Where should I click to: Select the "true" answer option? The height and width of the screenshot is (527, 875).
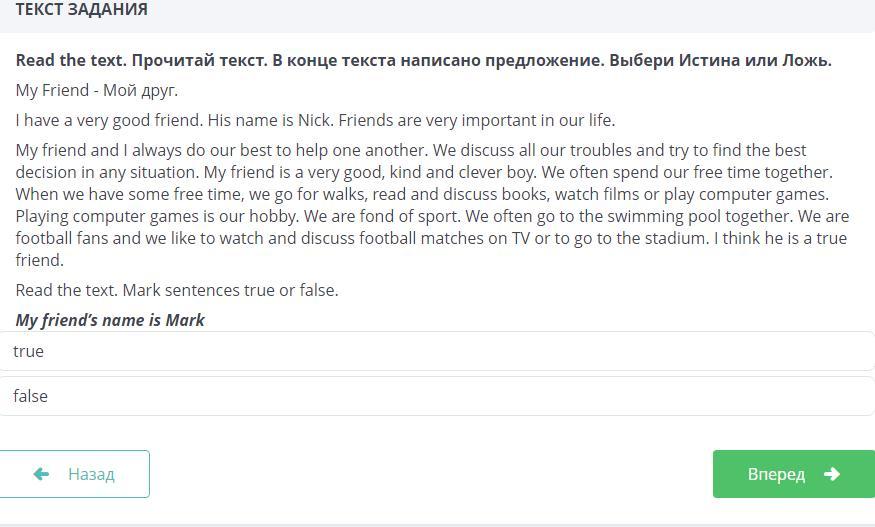click(436, 351)
